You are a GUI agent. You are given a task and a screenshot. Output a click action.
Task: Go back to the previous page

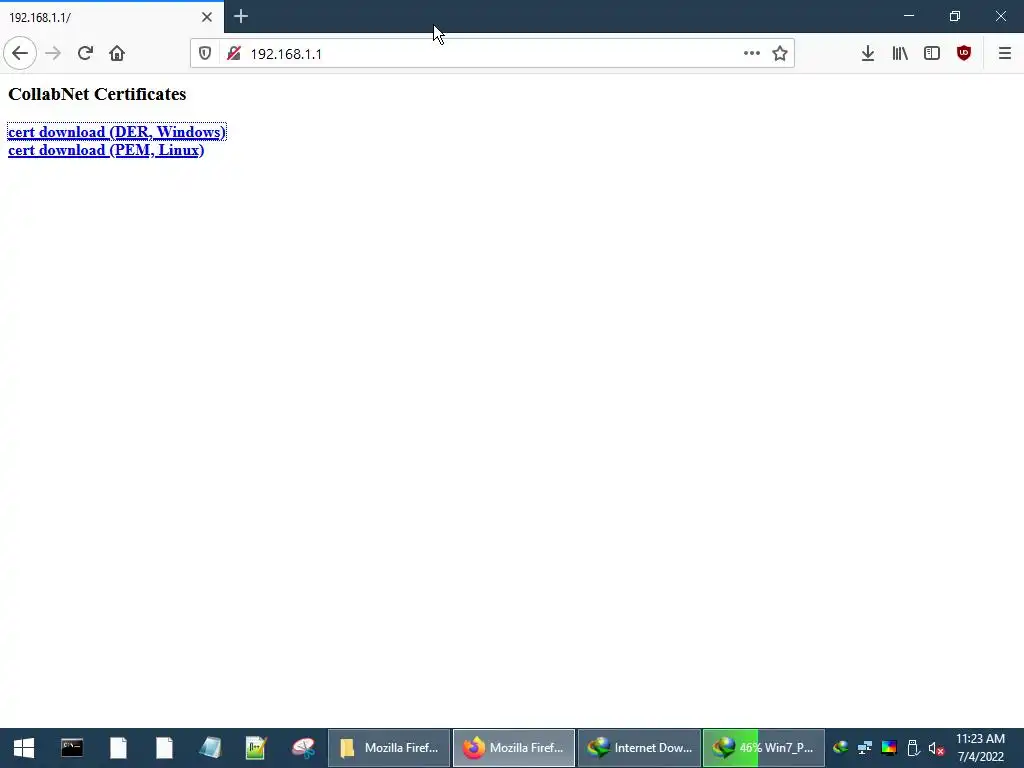point(20,54)
